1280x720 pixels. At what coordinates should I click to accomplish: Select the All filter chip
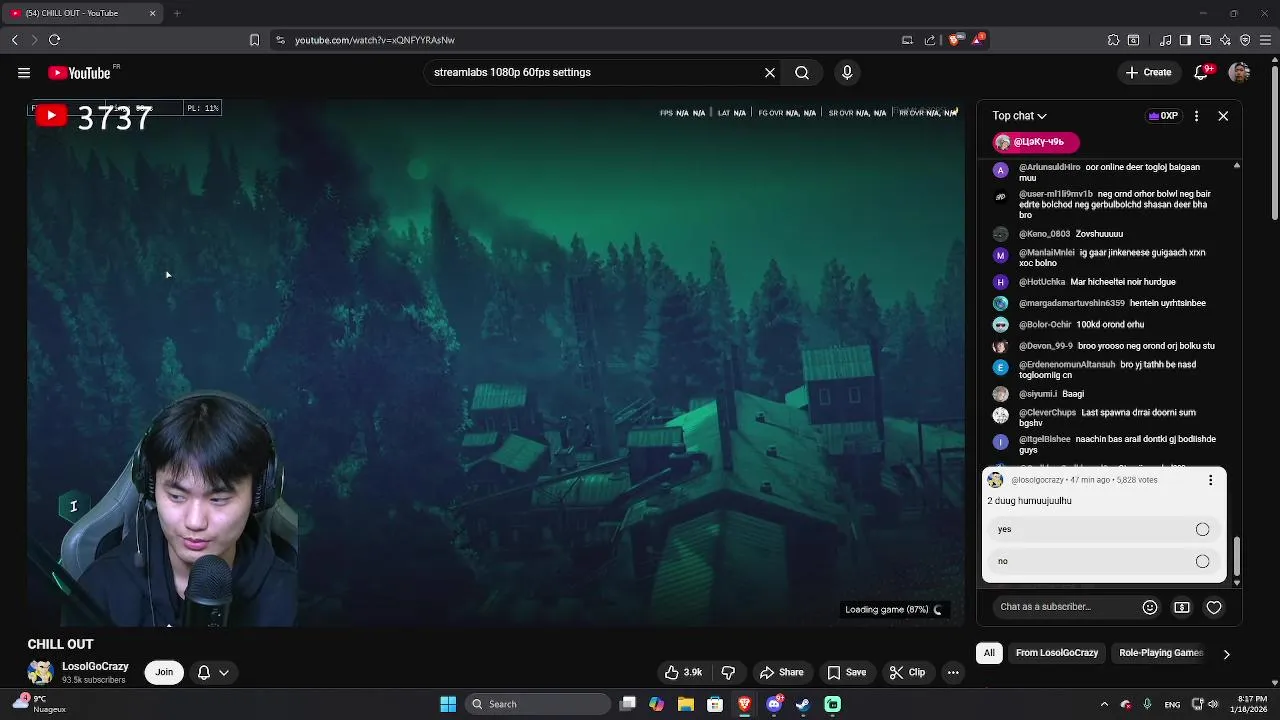tap(989, 653)
